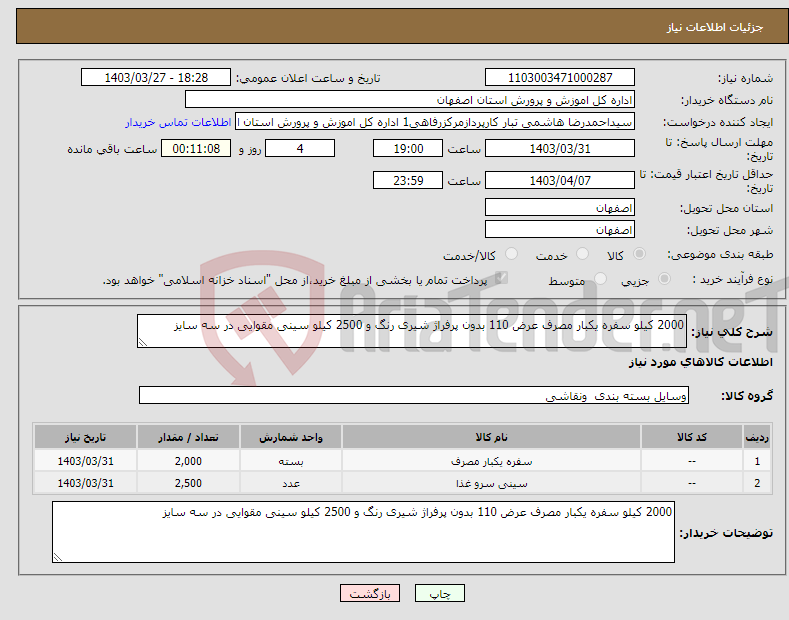Click the request creator name field
This screenshot has height=620, width=789.
[x=435, y=122]
